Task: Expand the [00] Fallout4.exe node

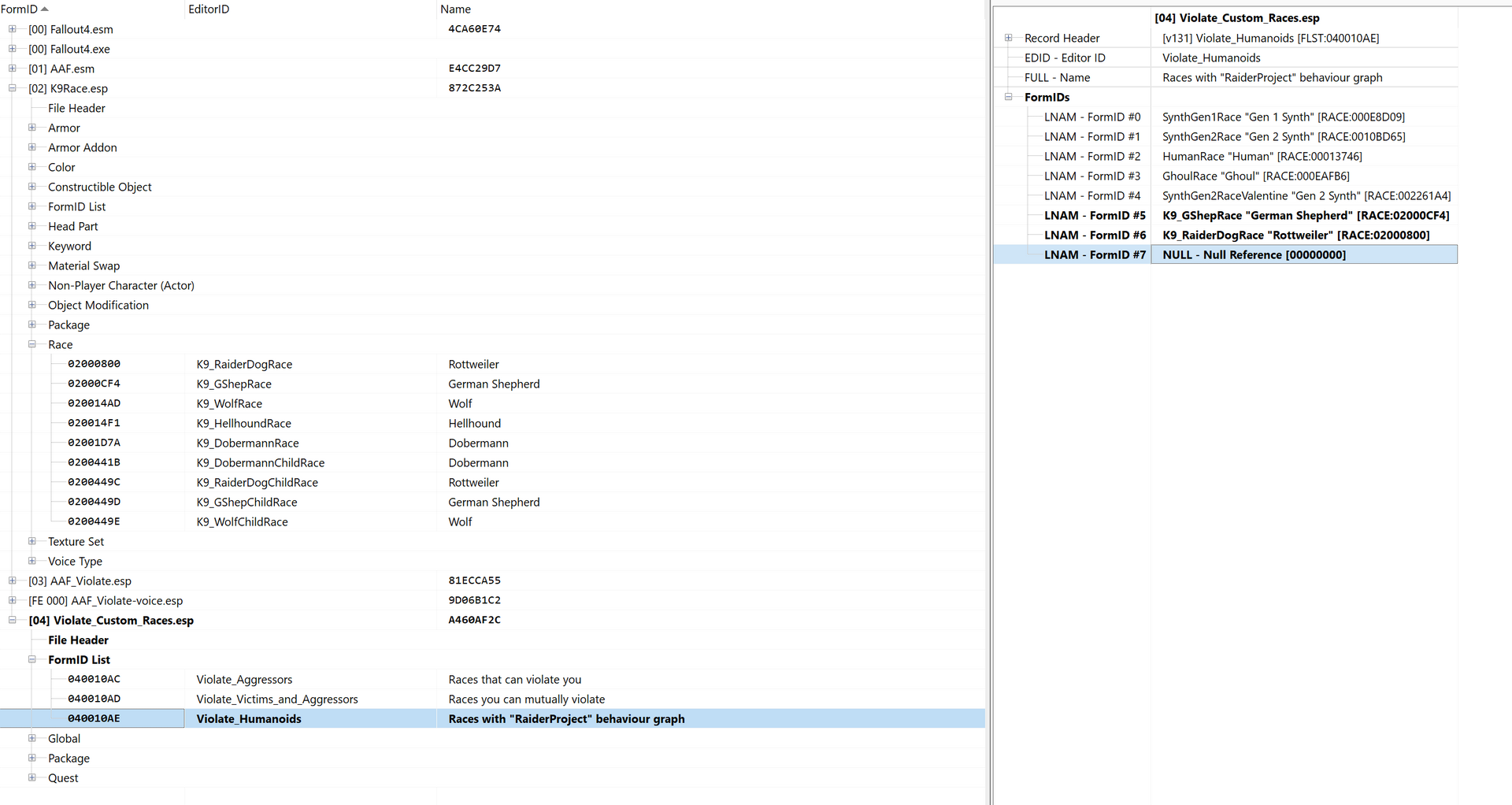Action: click(12, 49)
